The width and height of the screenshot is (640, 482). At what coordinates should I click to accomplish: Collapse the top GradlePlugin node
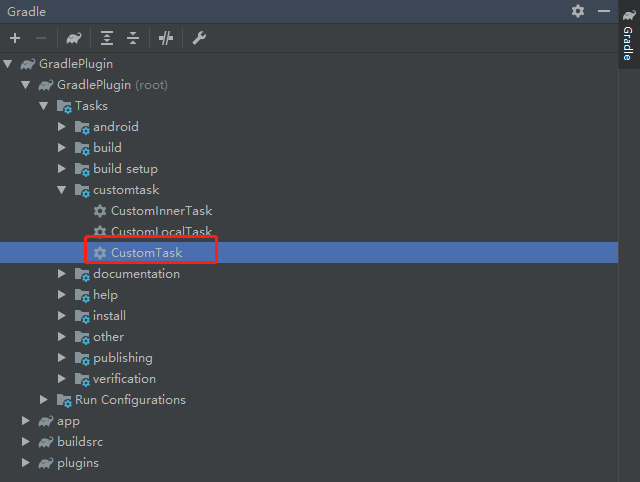pyautogui.click(x=8, y=64)
